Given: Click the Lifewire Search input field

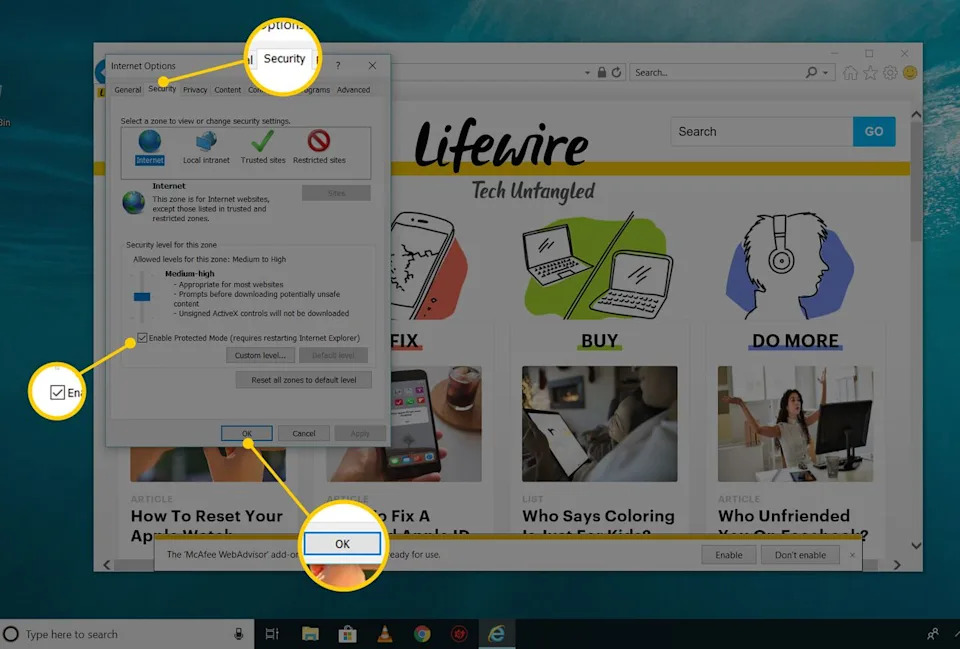Looking at the screenshot, I should (x=761, y=131).
